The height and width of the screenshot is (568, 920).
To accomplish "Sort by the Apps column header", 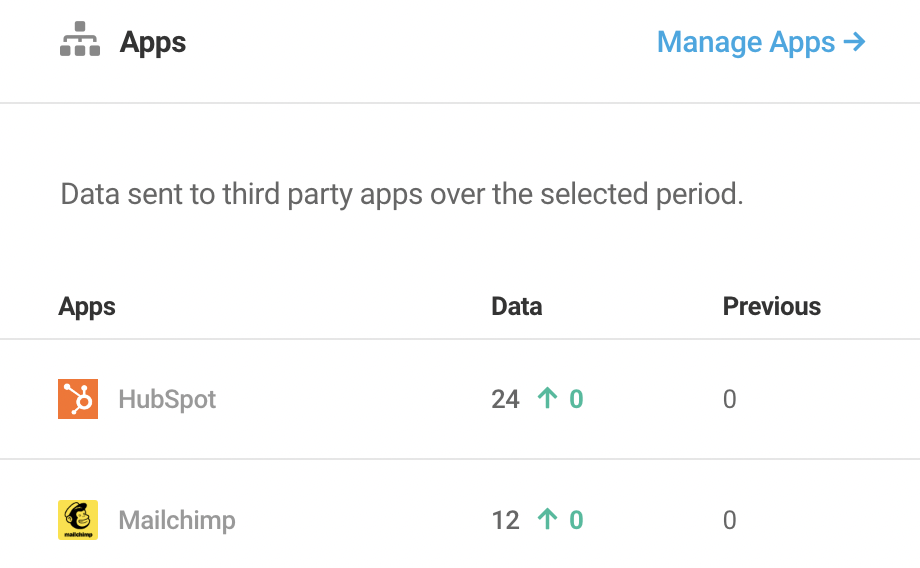I will (87, 306).
